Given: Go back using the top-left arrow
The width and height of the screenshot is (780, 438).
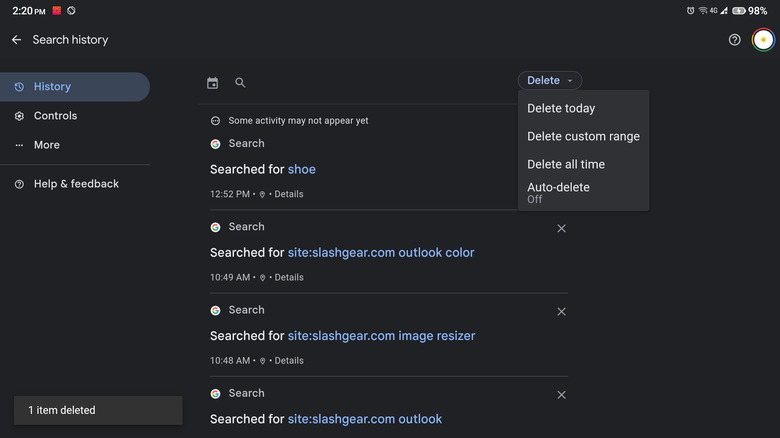Looking at the screenshot, I should point(16,40).
